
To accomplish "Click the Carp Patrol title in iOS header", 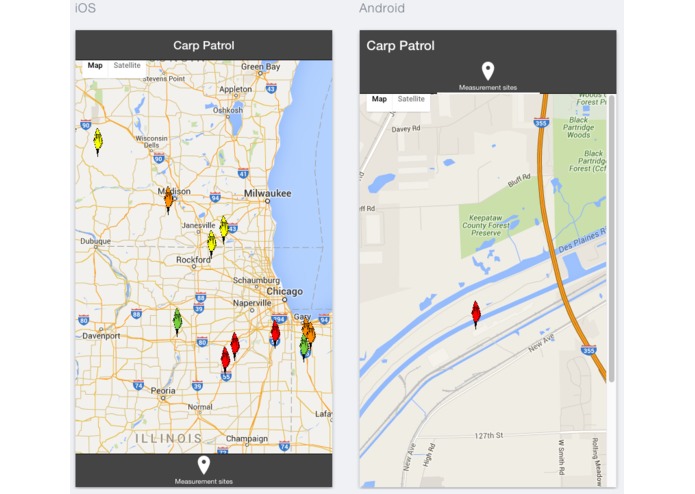I will (203, 45).
